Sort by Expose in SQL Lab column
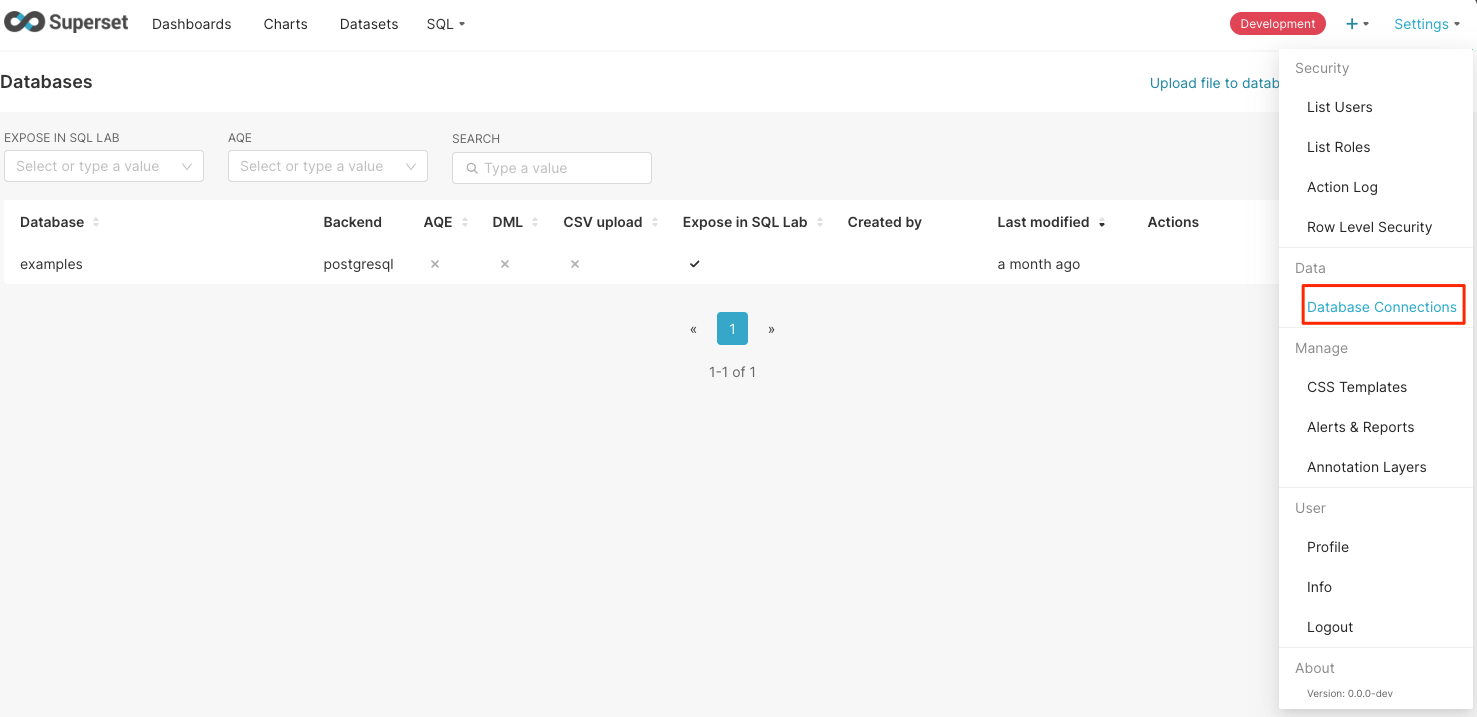This screenshot has width=1477, height=717. tap(820, 222)
